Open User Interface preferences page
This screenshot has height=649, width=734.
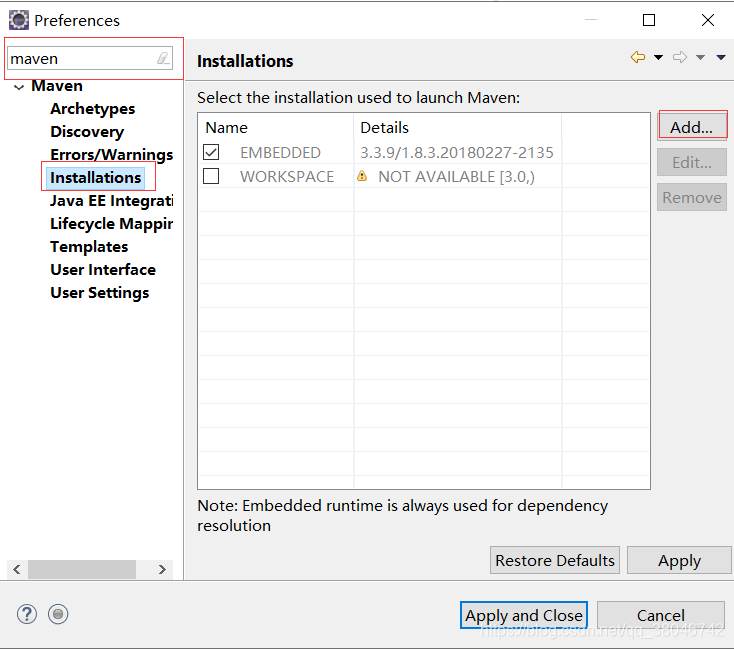pyautogui.click(x=103, y=269)
